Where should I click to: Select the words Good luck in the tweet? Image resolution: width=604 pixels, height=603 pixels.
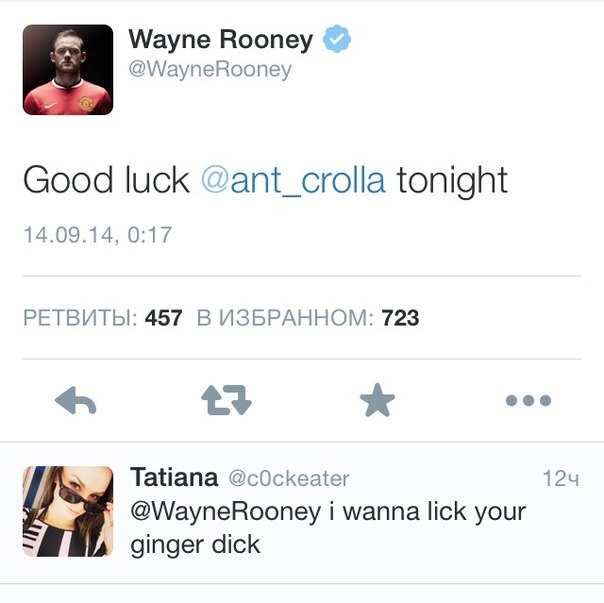click(x=106, y=180)
